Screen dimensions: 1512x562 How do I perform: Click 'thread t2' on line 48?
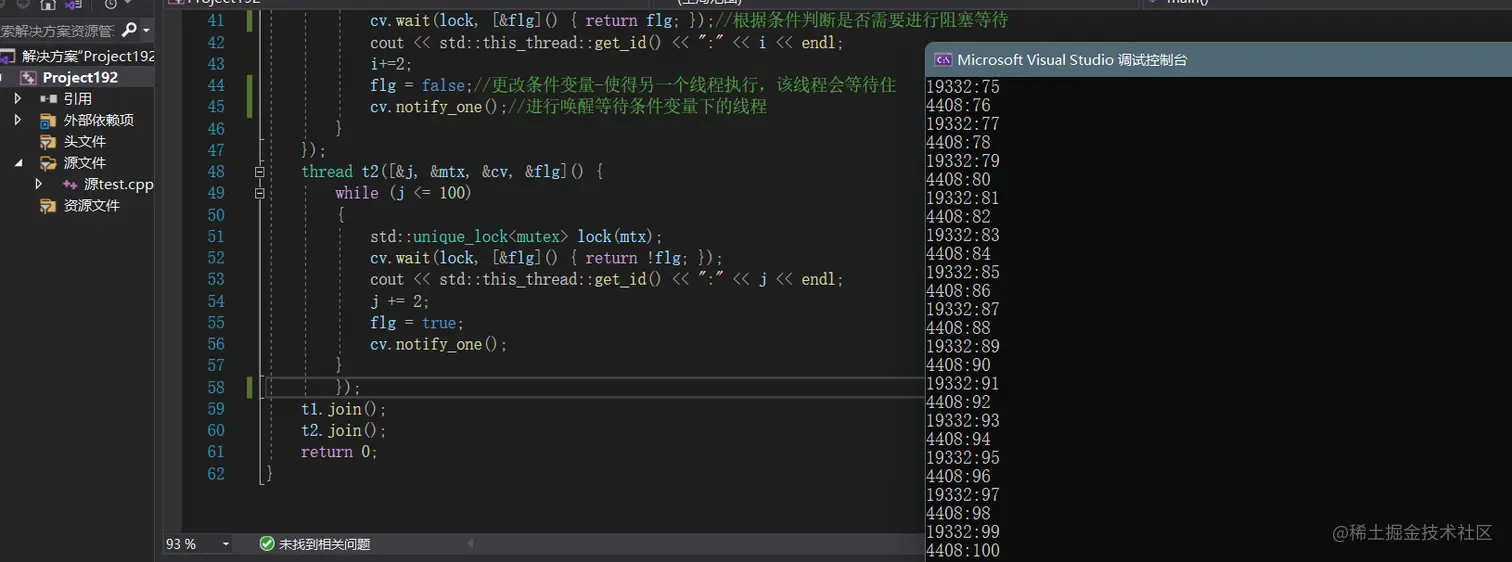coord(343,172)
